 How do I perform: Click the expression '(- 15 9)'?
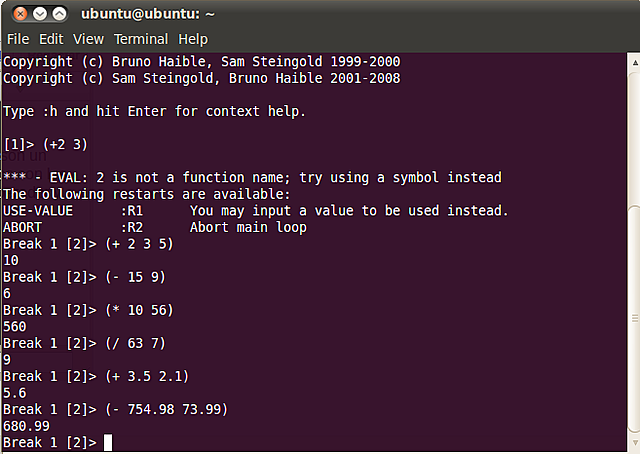coord(136,277)
